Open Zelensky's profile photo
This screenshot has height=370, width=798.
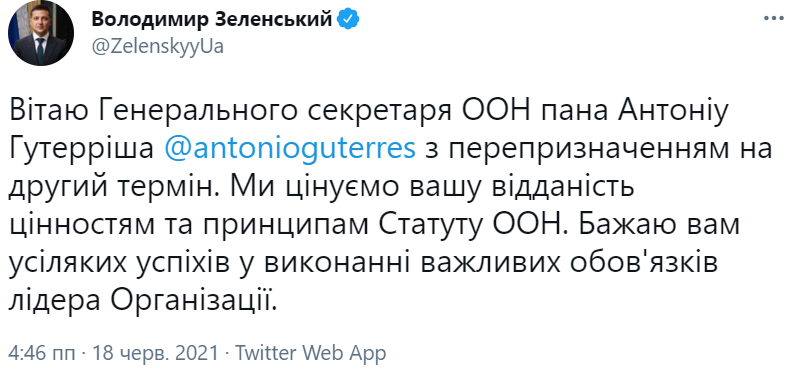[41, 33]
